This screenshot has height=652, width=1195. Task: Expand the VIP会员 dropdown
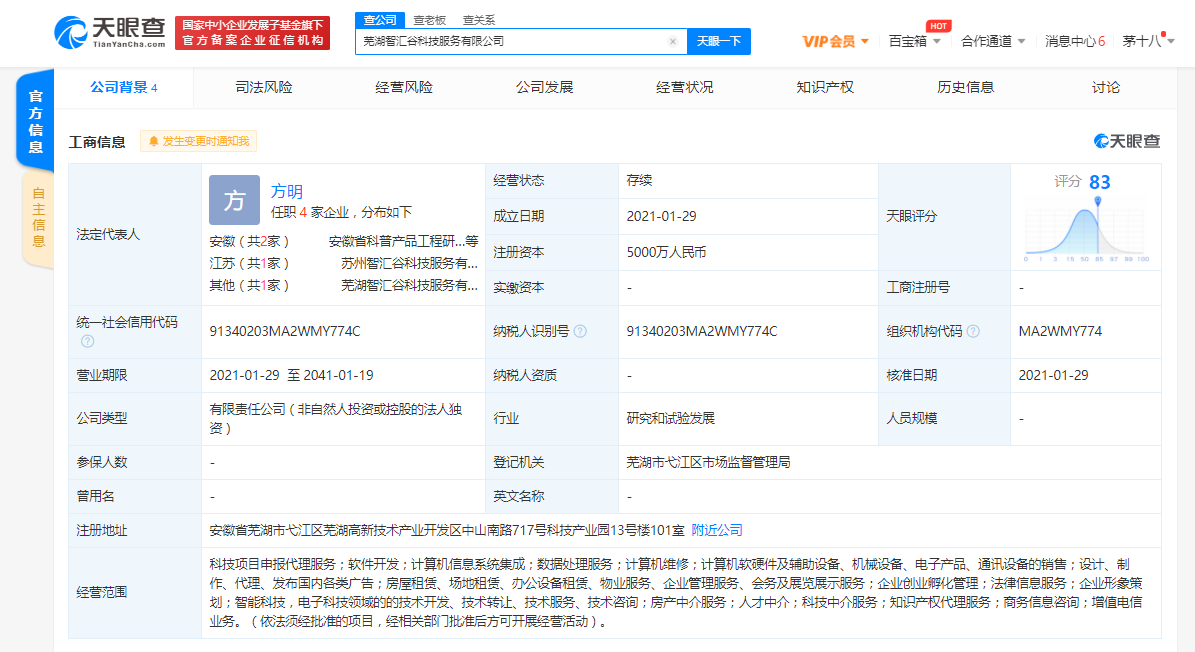835,41
